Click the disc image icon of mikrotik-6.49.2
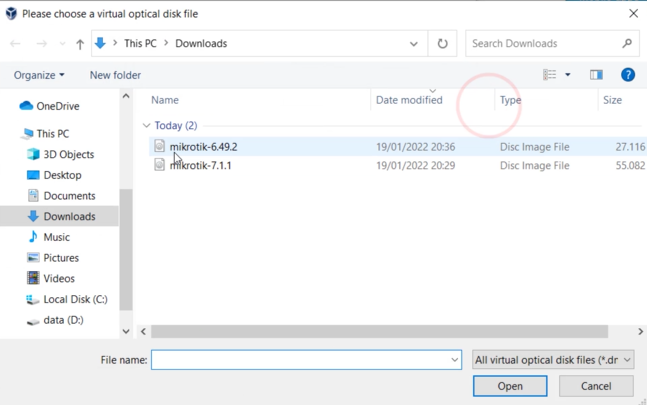 point(159,146)
